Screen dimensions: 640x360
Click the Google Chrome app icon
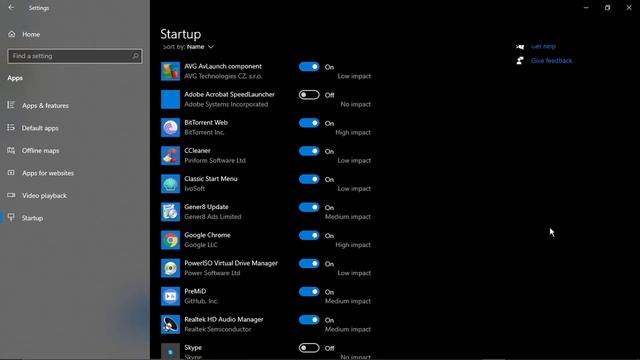coord(170,240)
